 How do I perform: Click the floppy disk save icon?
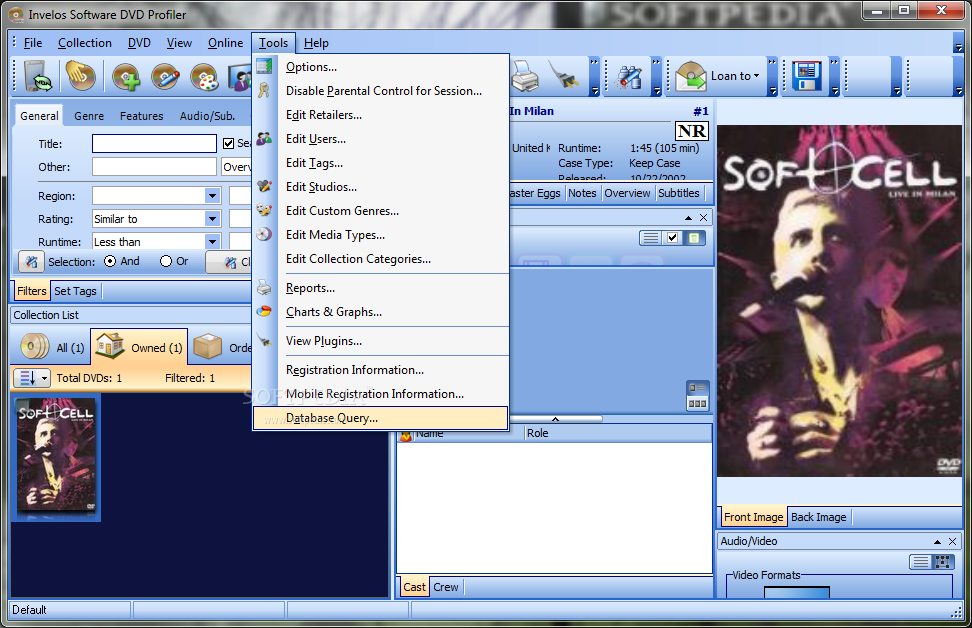(806, 76)
